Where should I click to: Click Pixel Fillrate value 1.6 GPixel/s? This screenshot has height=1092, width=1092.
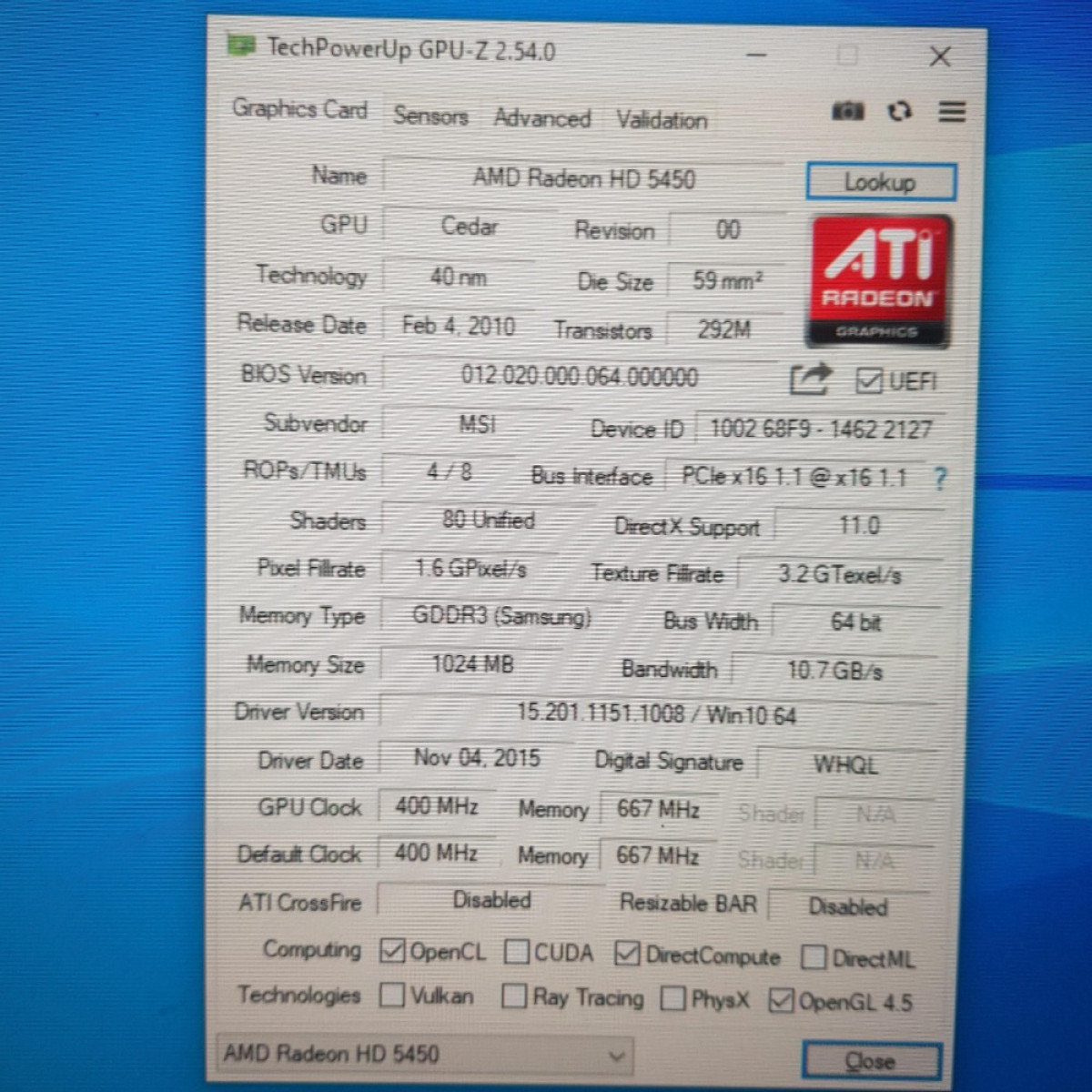click(x=471, y=569)
